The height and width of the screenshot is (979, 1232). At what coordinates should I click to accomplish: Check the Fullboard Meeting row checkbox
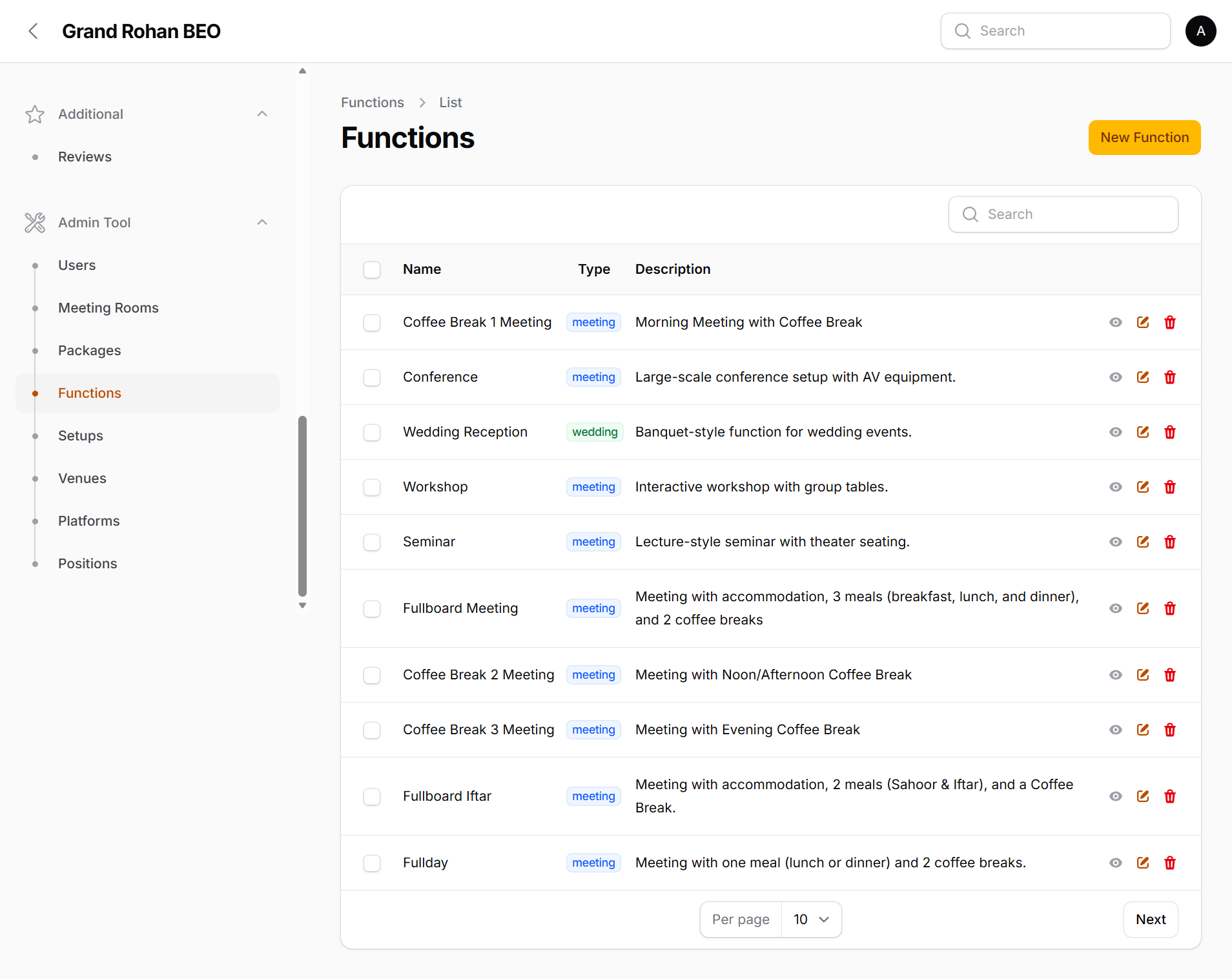click(x=372, y=608)
